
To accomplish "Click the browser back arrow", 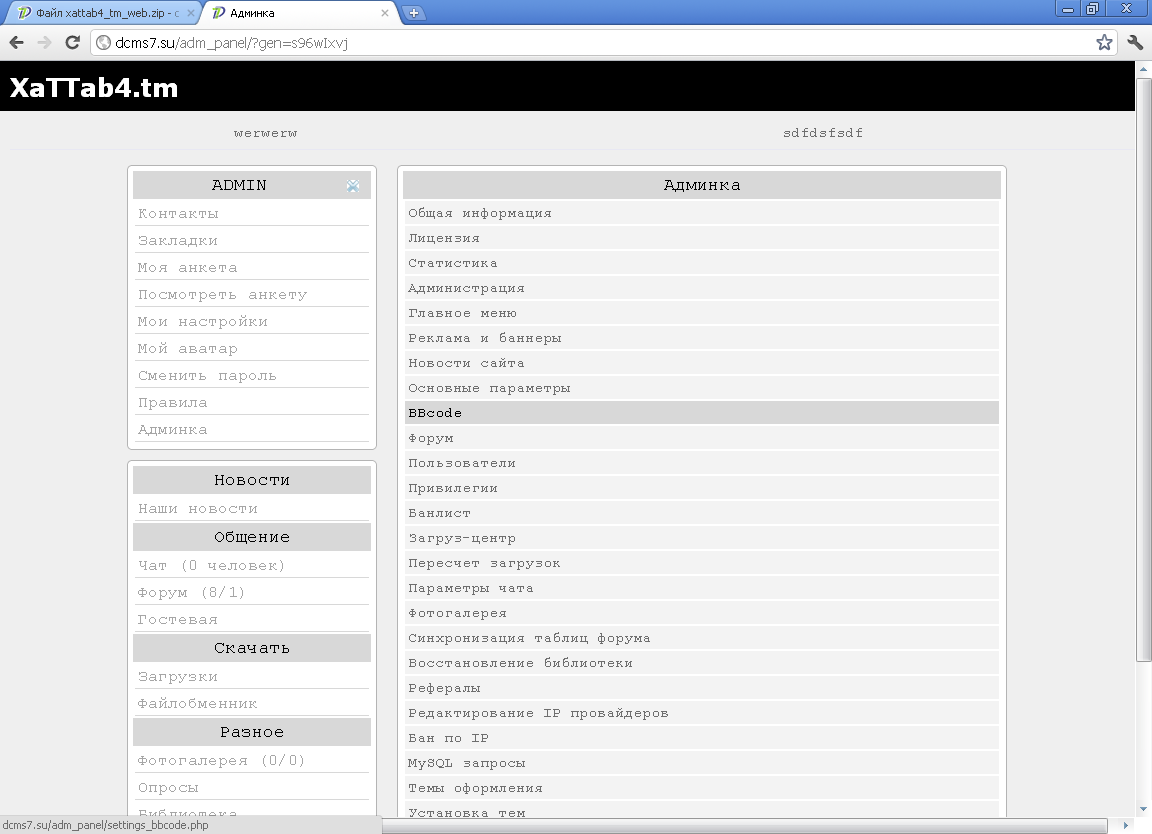I will 16,43.
